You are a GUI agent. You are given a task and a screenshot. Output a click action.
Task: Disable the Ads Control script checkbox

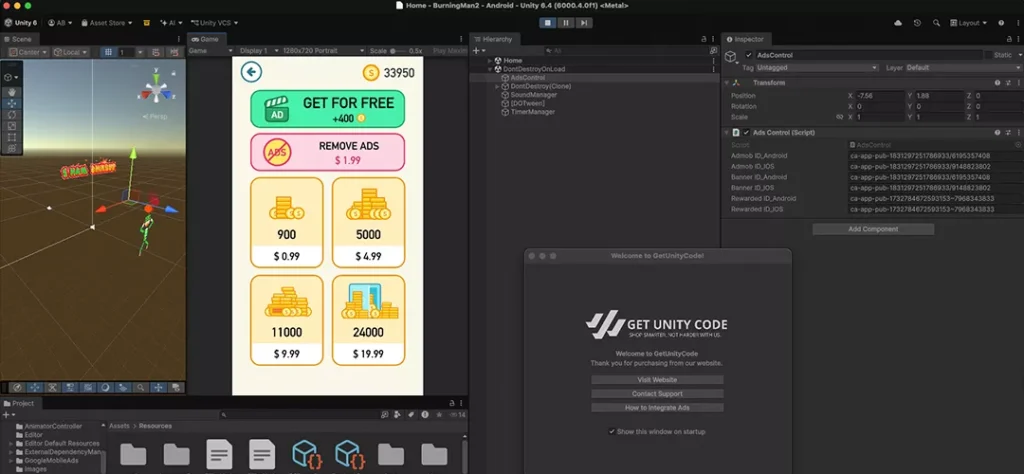click(x=746, y=133)
